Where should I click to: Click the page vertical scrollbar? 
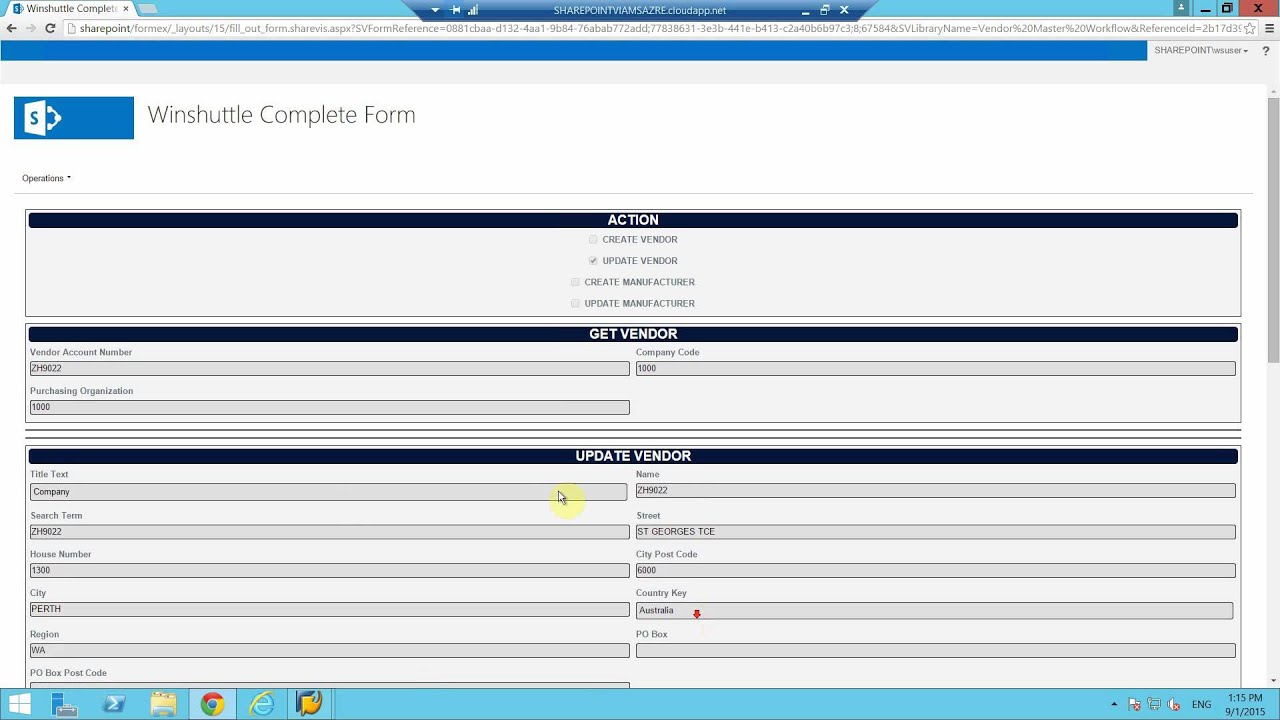point(1273,230)
